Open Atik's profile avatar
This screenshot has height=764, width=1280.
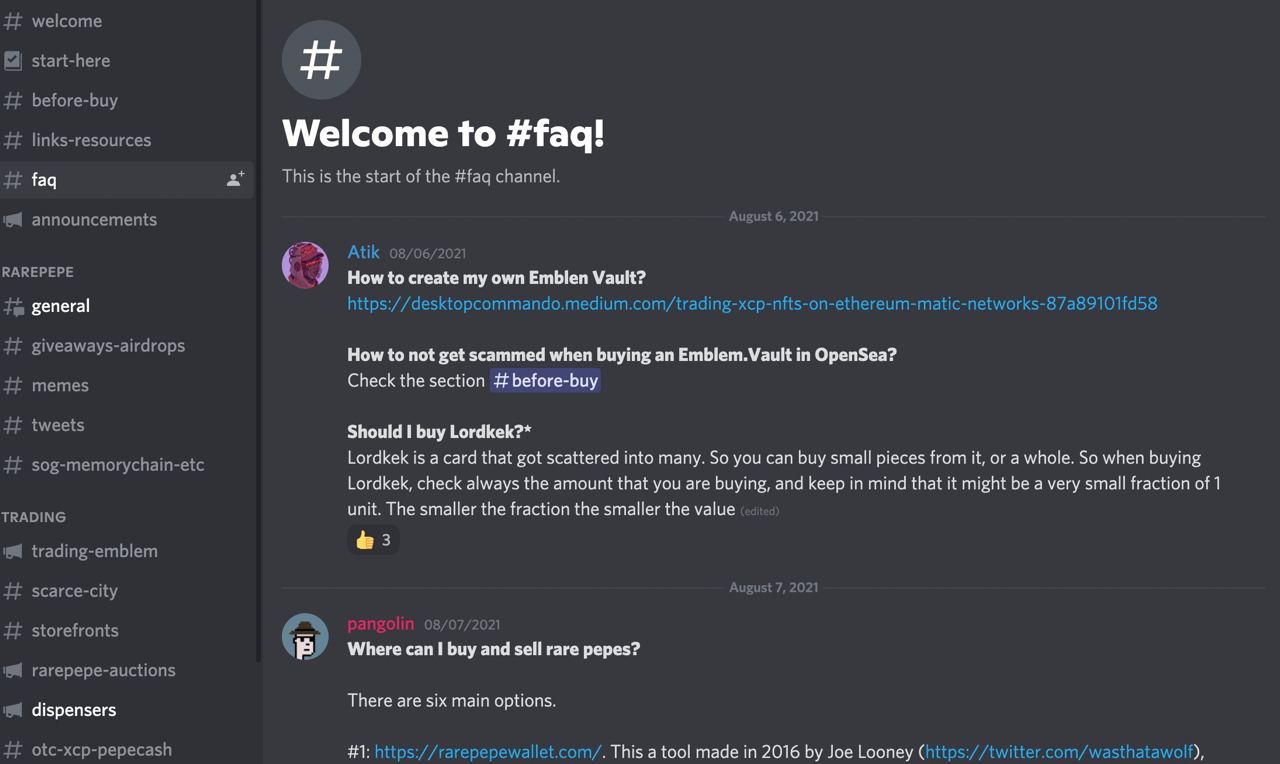[x=305, y=265]
